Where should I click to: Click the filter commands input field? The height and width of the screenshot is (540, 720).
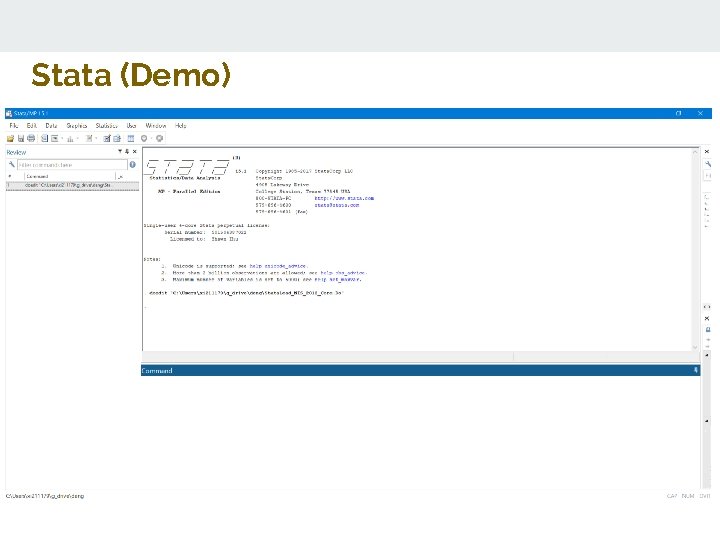72,164
